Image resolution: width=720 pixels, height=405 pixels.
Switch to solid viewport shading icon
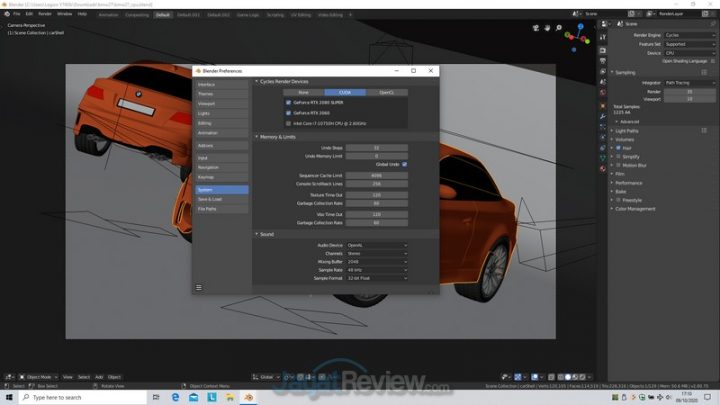coord(568,377)
